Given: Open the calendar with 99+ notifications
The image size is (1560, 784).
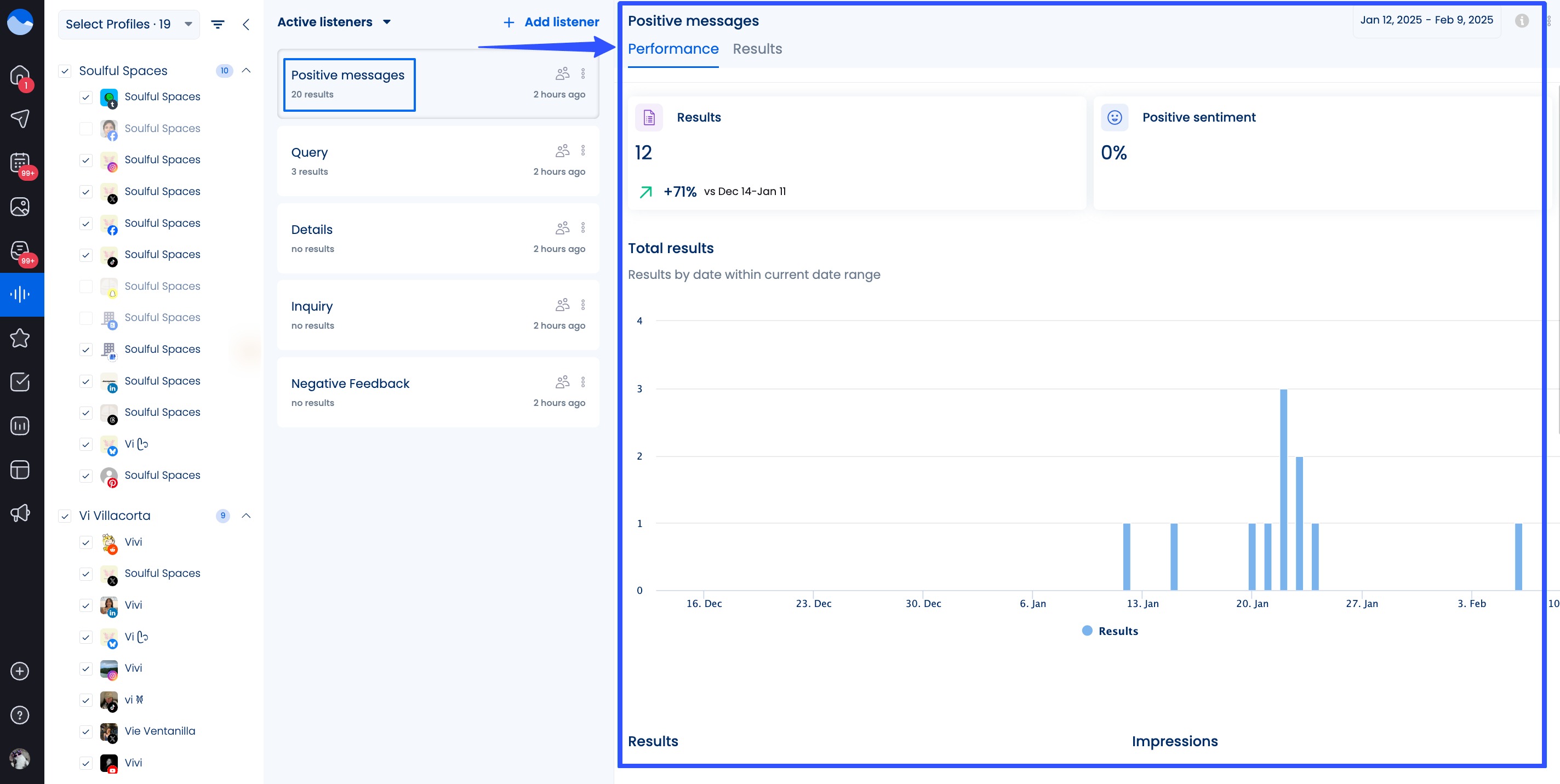Looking at the screenshot, I should (x=21, y=163).
